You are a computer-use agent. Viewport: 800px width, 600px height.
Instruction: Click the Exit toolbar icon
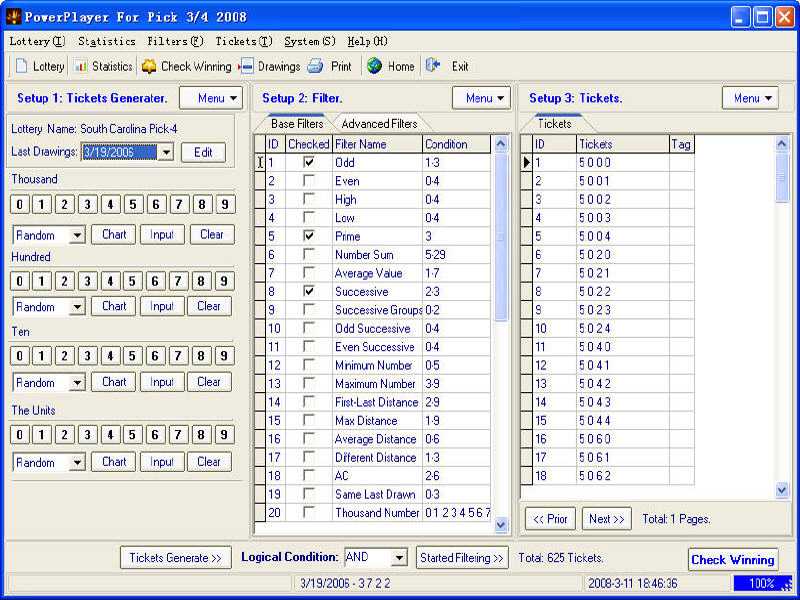coord(433,66)
